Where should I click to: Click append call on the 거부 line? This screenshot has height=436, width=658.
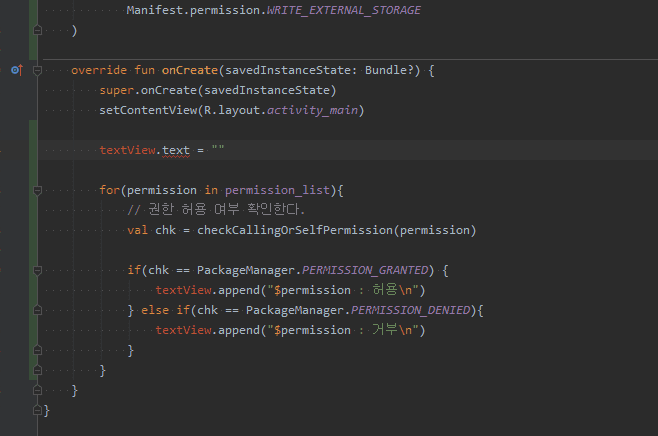point(238,330)
